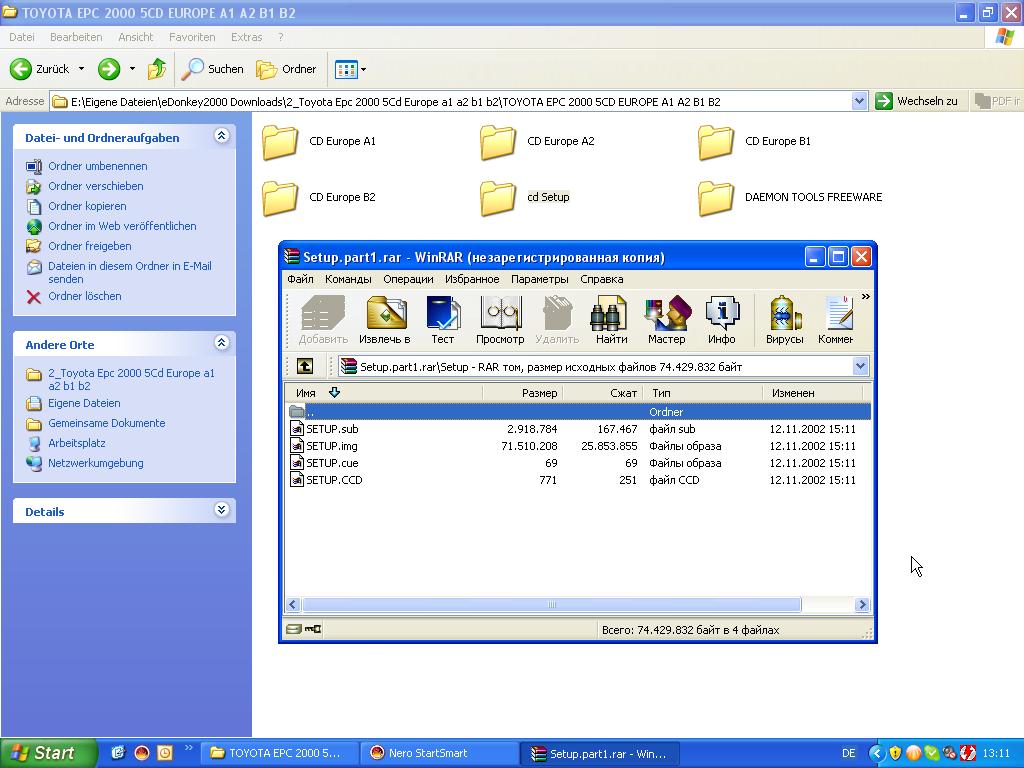
Task: Open Zurück history dropdown arrow
Action: (82, 69)
